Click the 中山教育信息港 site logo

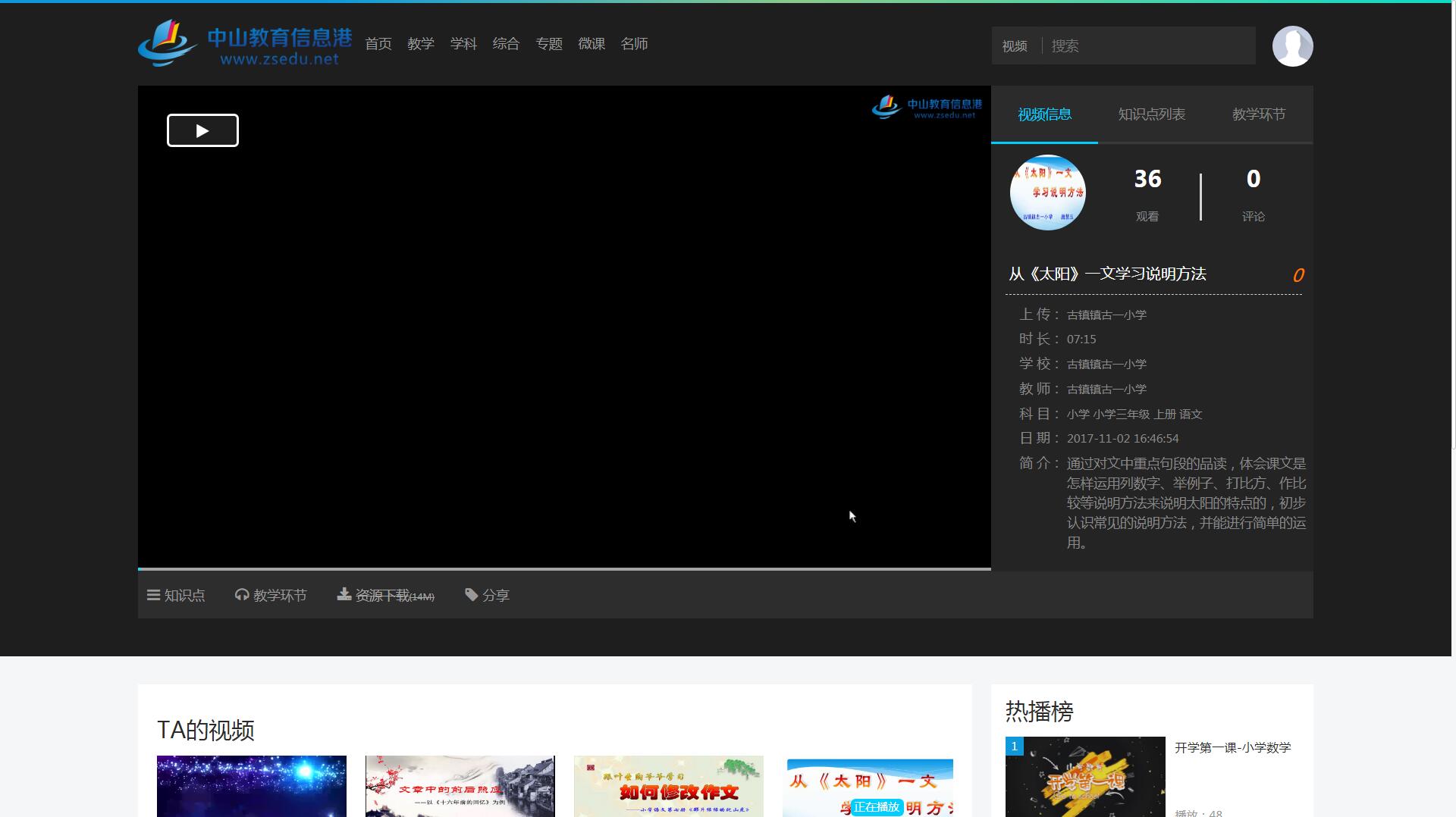tap(245, 45)
